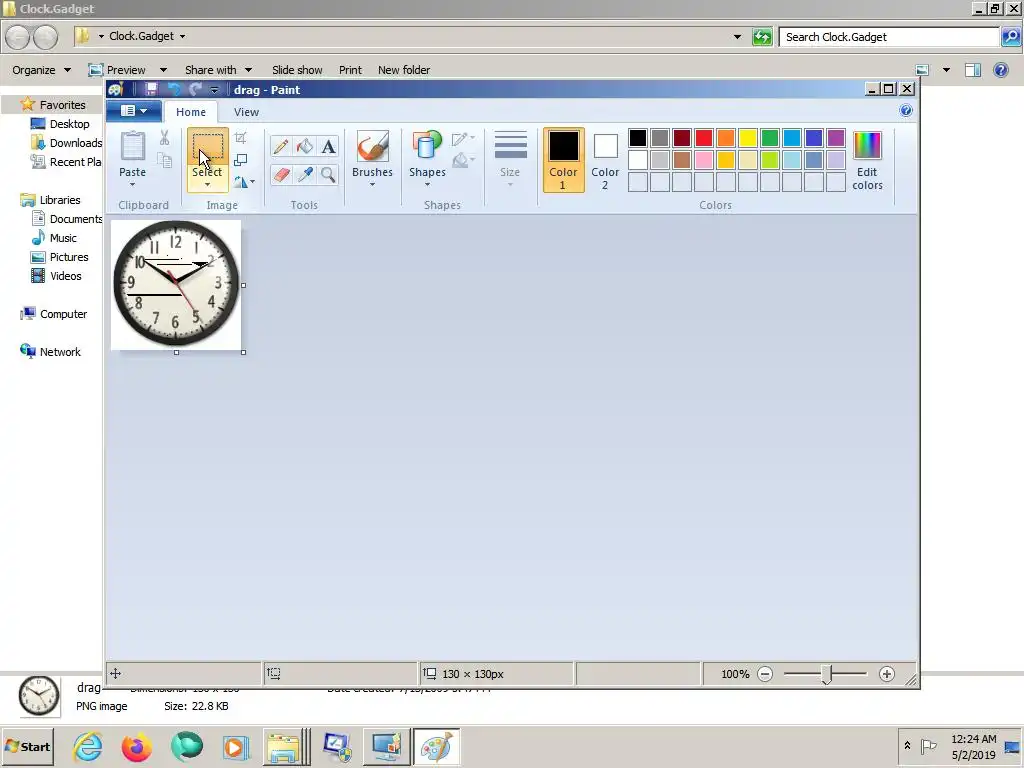The image size is (1024, 768).
Task: Set Color 1 as active color
Action: (x=563, y=161)
